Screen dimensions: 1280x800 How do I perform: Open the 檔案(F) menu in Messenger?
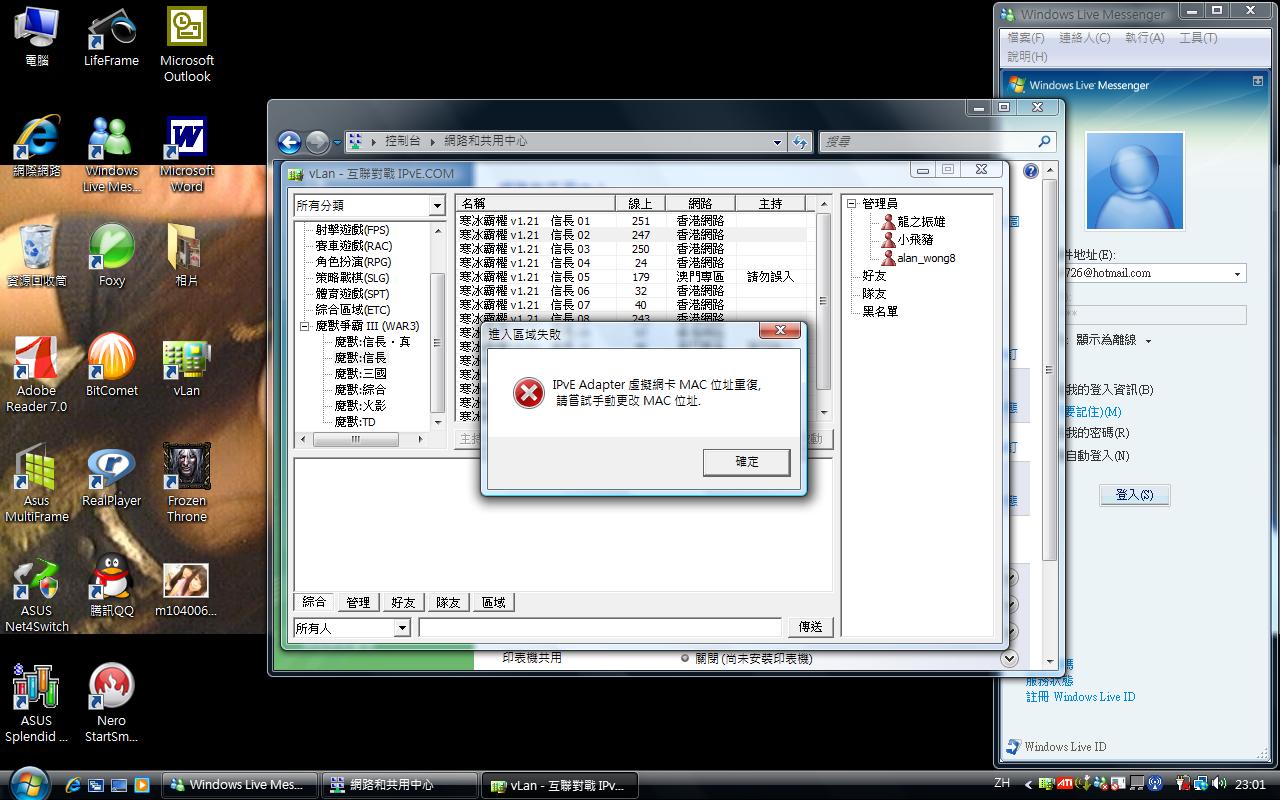pyautogui.click(x=1026, y=38)
